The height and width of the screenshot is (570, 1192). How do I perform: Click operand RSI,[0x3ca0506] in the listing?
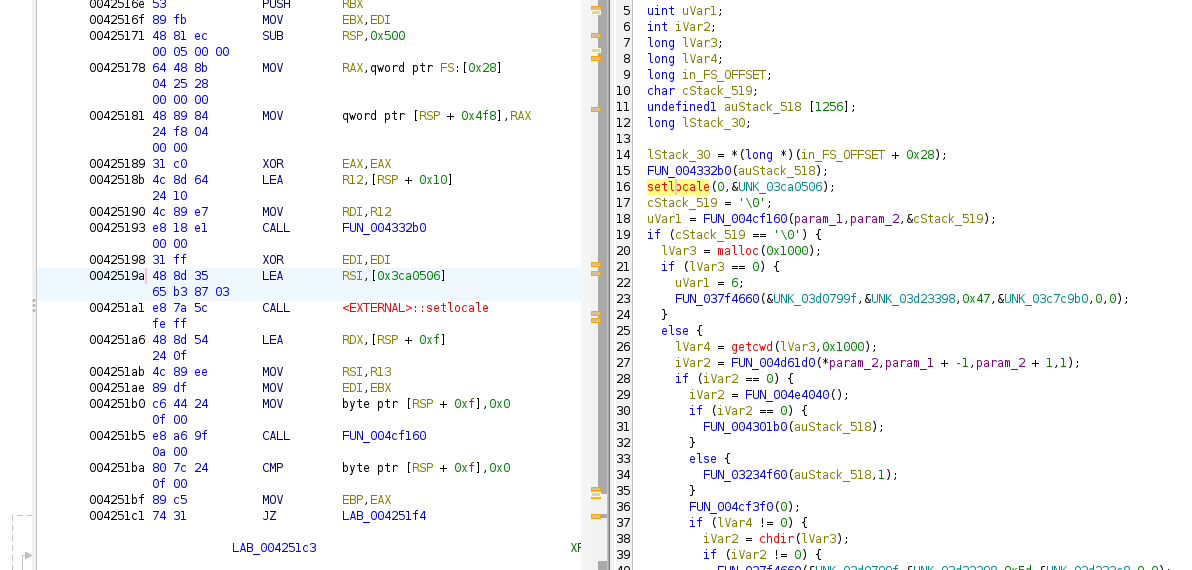394,275
